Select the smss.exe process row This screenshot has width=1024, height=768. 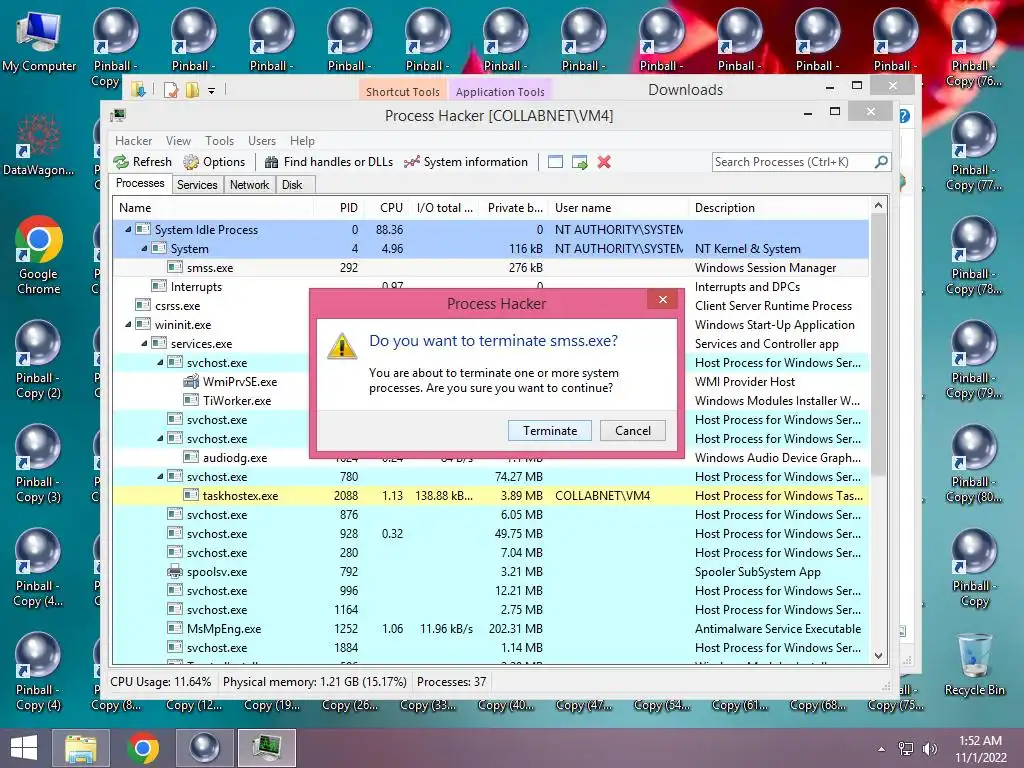[490, 267]
